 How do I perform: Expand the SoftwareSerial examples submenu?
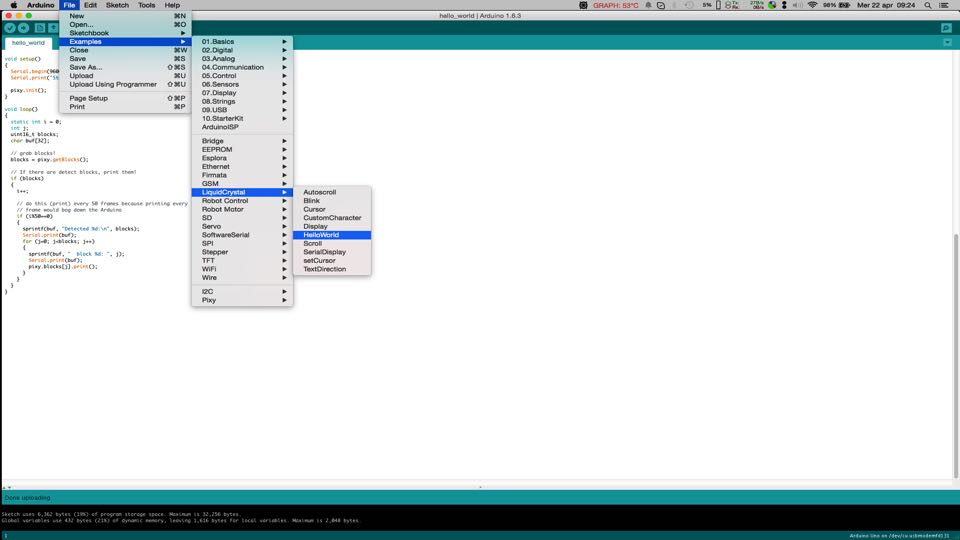242,235
